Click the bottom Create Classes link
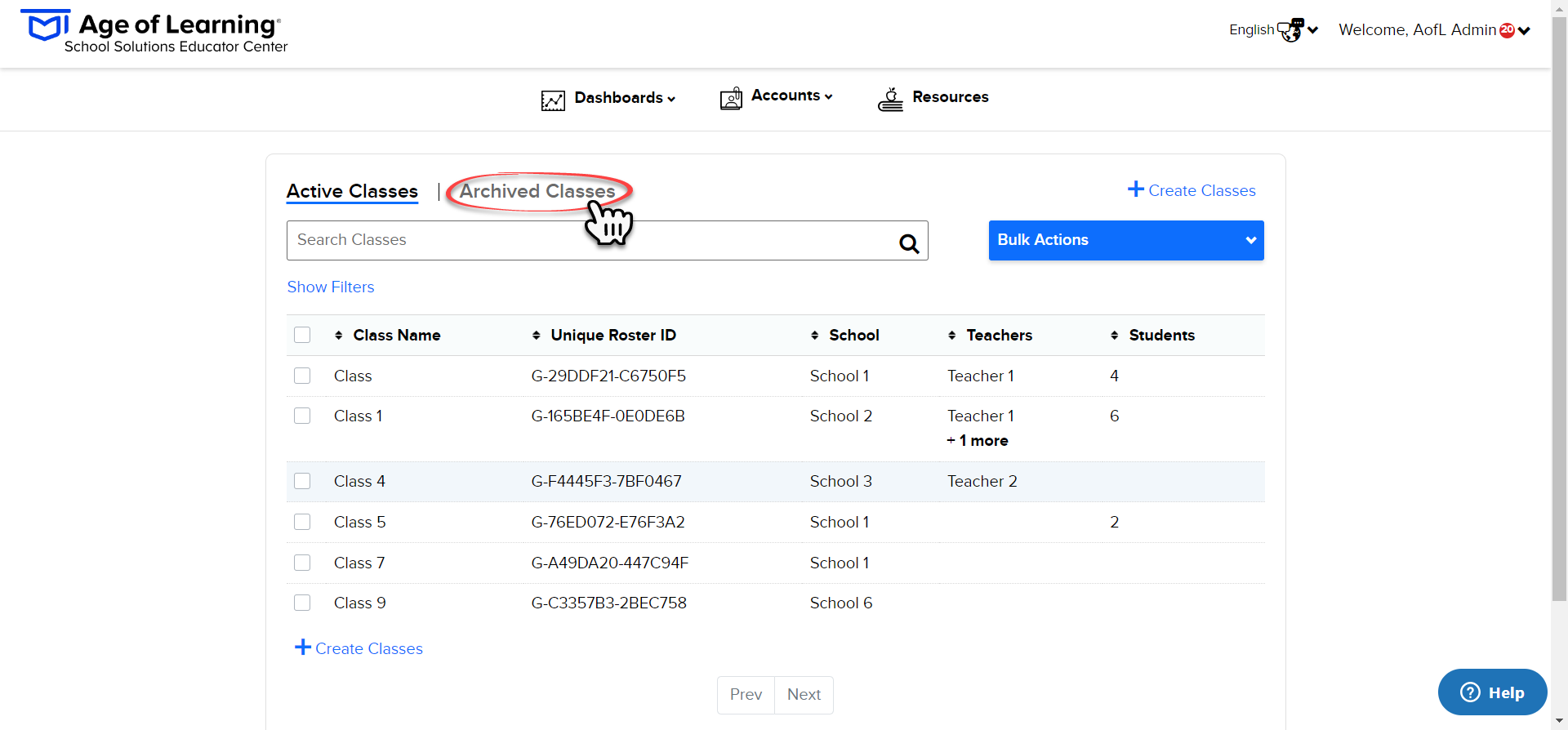This screenshot has height=730, width=1568. pos(369,648)
